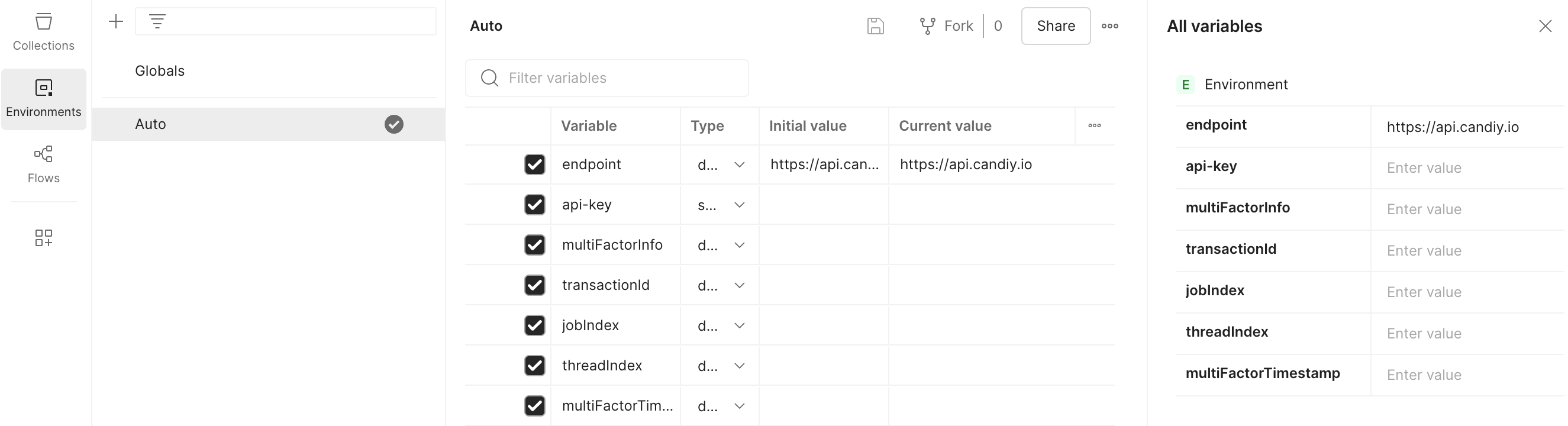Screen dimensions: 1568x426
Task: Expand the multiFactorInfo type dropdown
Action: (x=739, y=244)
